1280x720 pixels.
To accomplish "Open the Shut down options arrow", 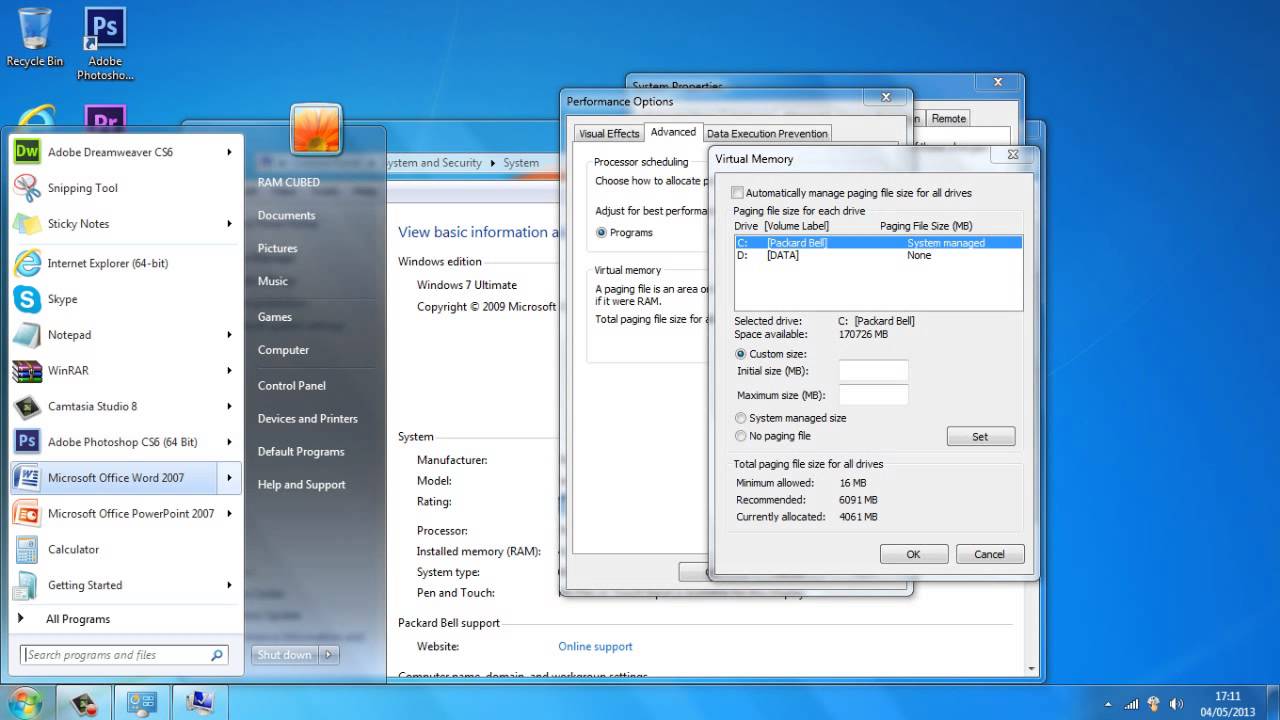I will pyautogui.click(x=329, y=655).
